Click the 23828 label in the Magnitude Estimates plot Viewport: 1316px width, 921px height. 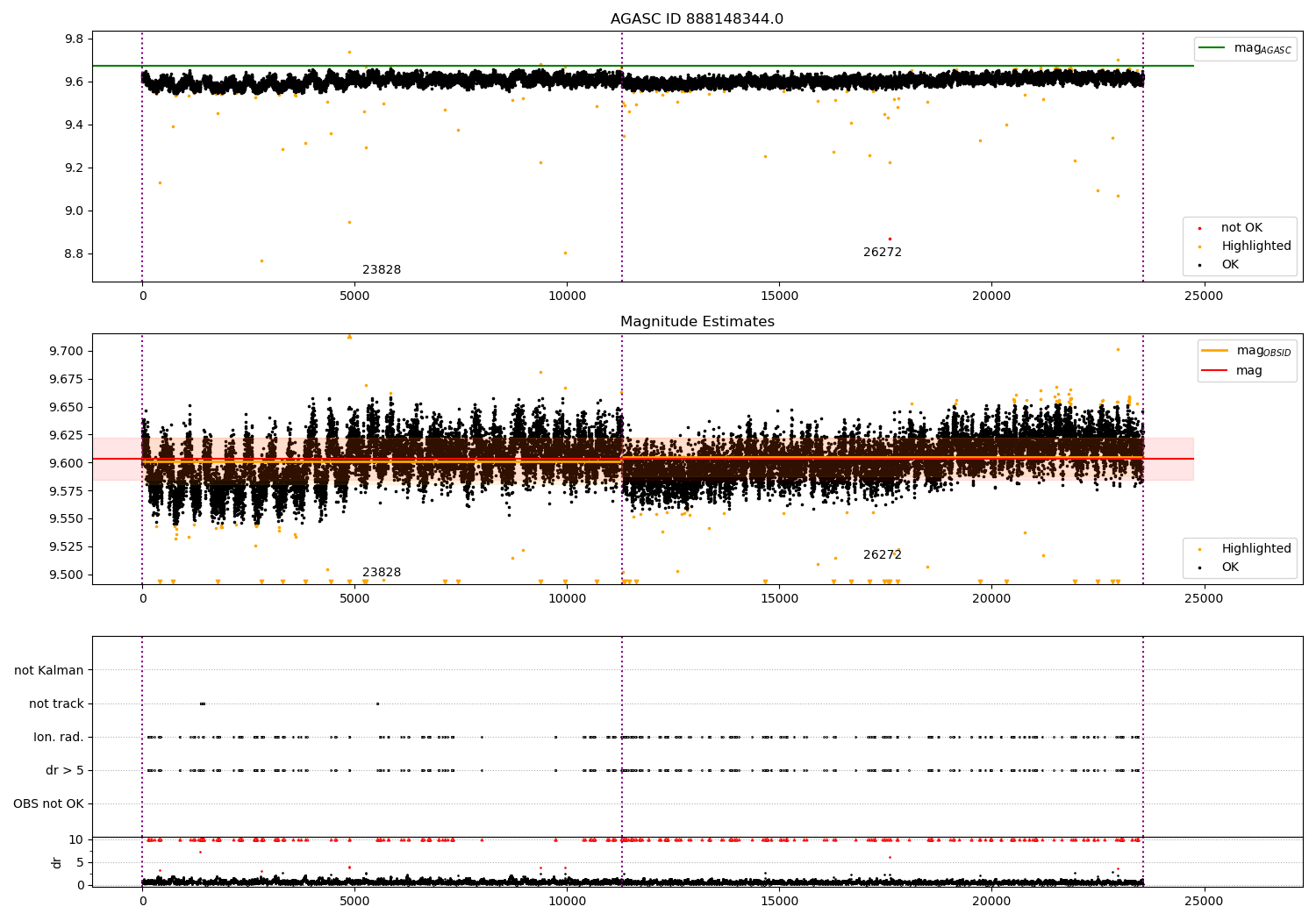click(382, 573)
